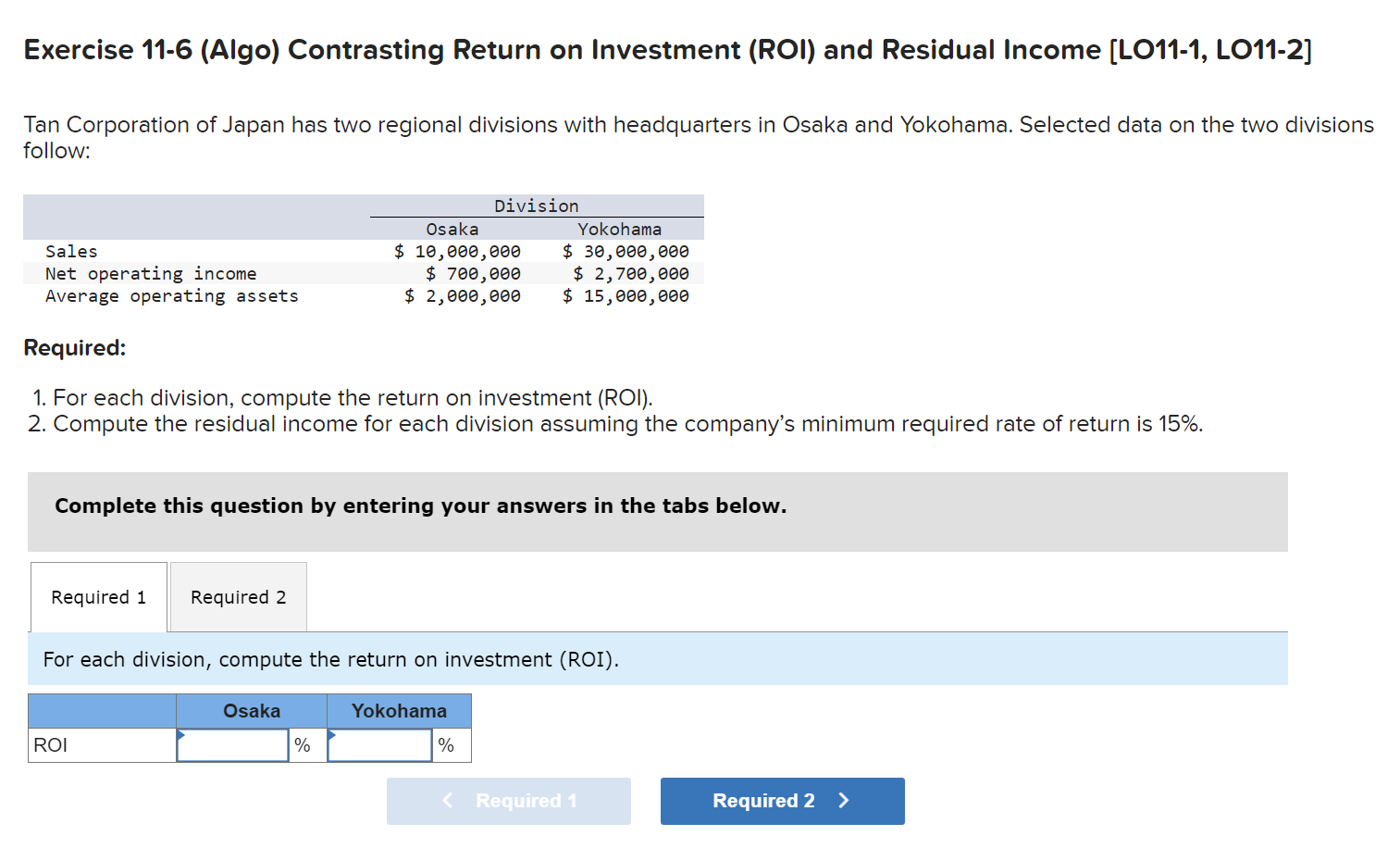Select Yokohama sales value $ 30,000,000
Image resolution: width=1400 pixels, height=861 pixels.
click(x=626, y=251)
